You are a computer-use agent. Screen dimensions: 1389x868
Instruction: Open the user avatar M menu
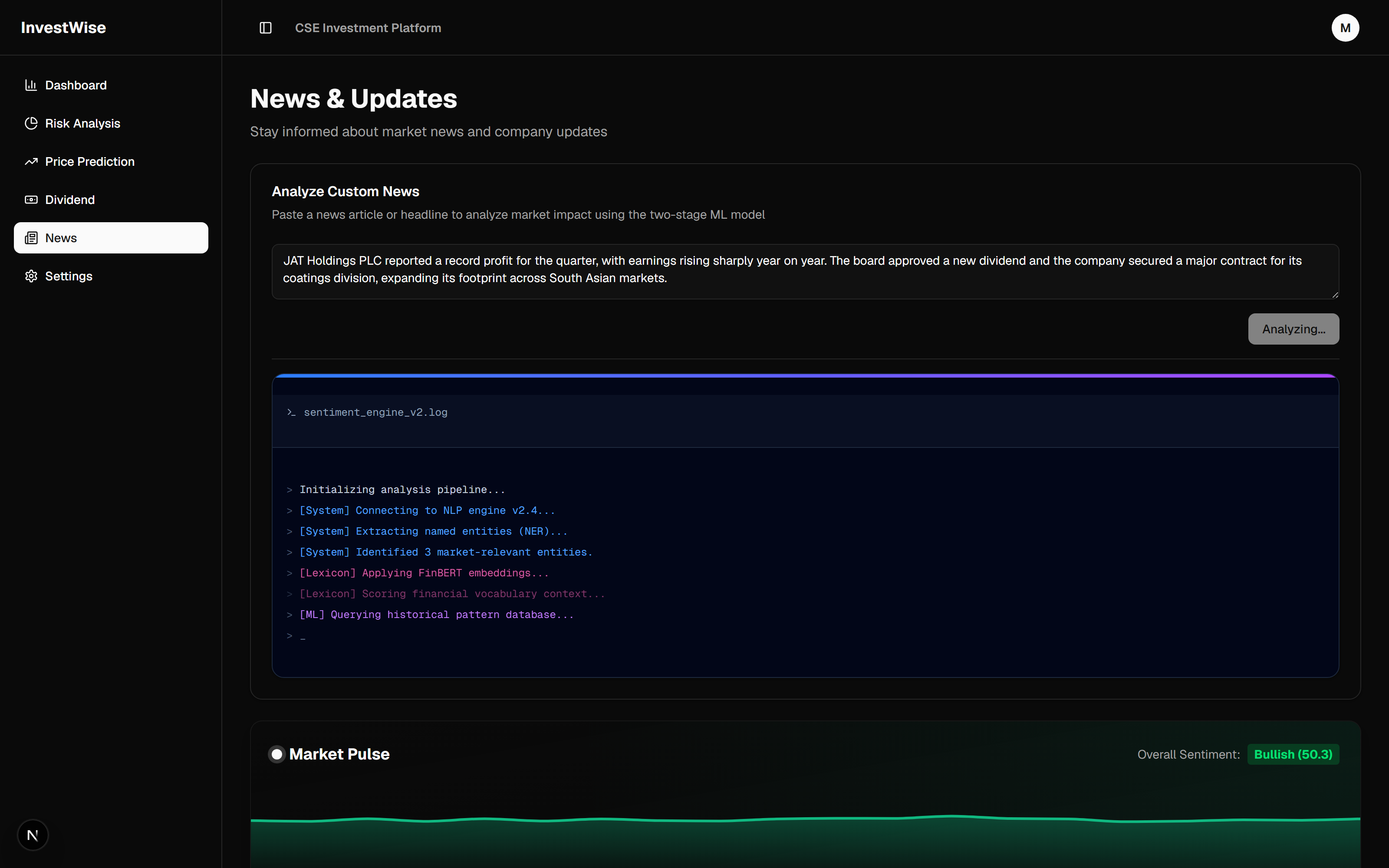click(x=1345, y=27)
